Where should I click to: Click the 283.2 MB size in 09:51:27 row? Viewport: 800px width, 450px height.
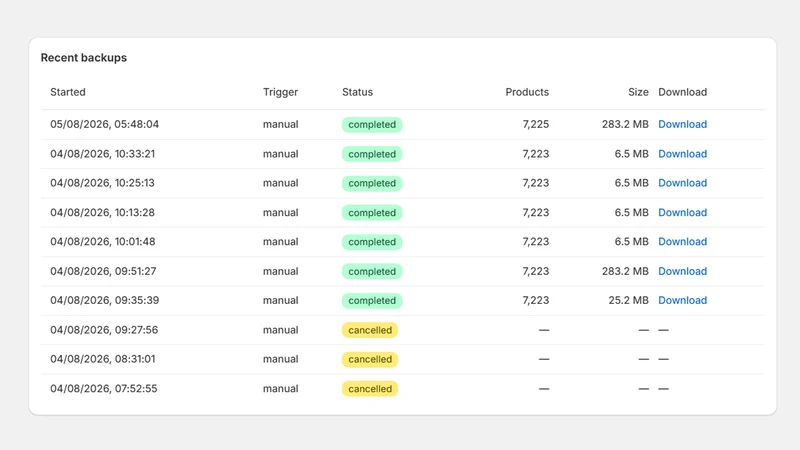[625, 271]
